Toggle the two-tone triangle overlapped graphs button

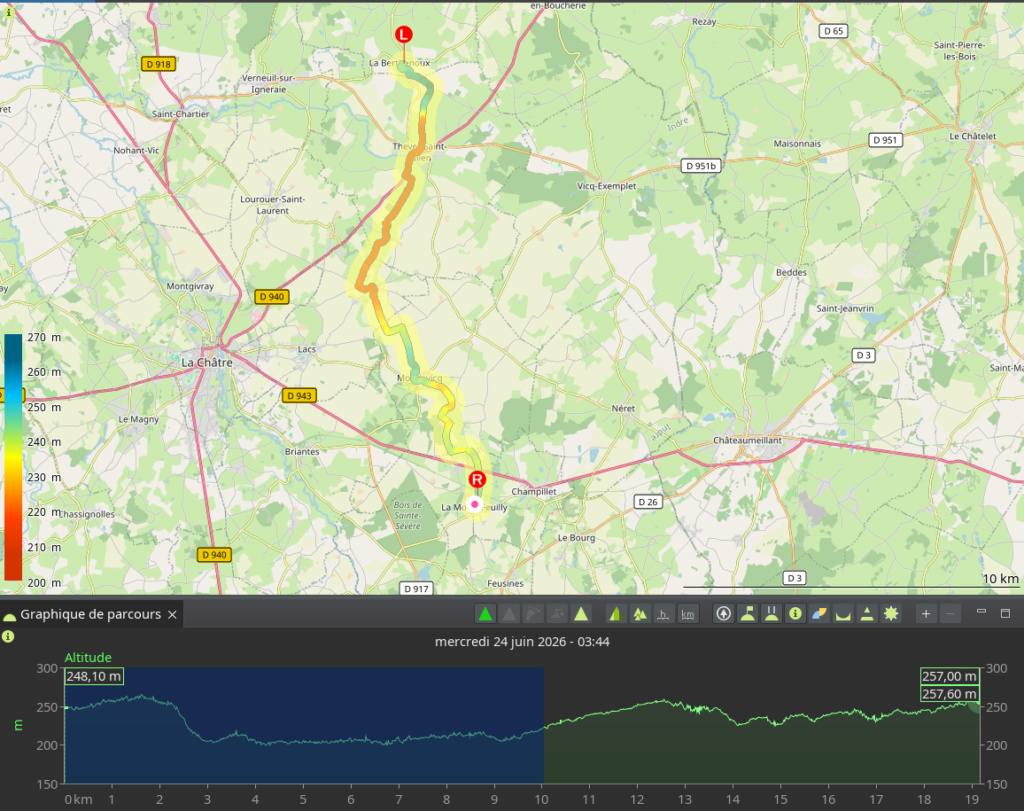coord(615,614)
